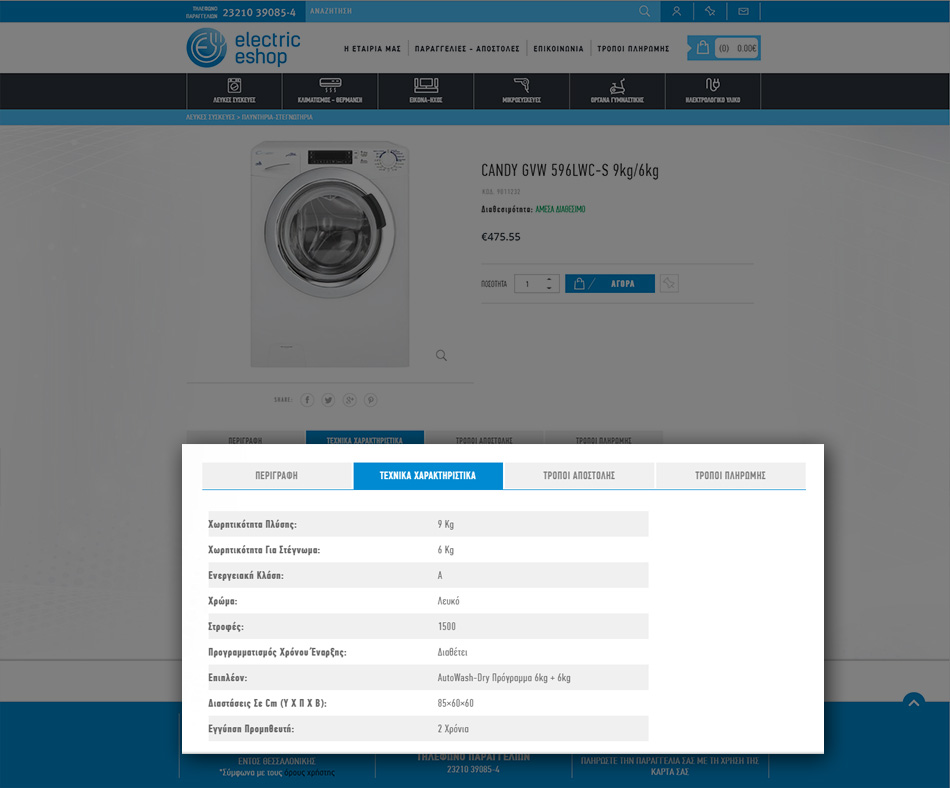
Task: Click the €475.55 price
Action: (500, 237)
